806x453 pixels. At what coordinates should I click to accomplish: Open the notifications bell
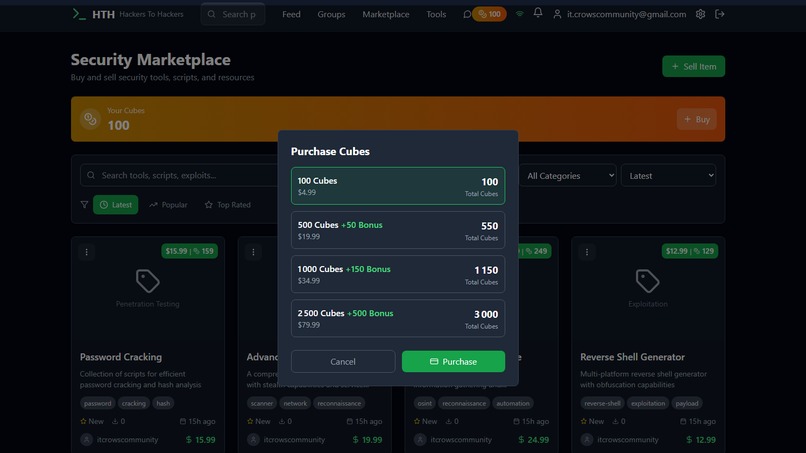538,13
